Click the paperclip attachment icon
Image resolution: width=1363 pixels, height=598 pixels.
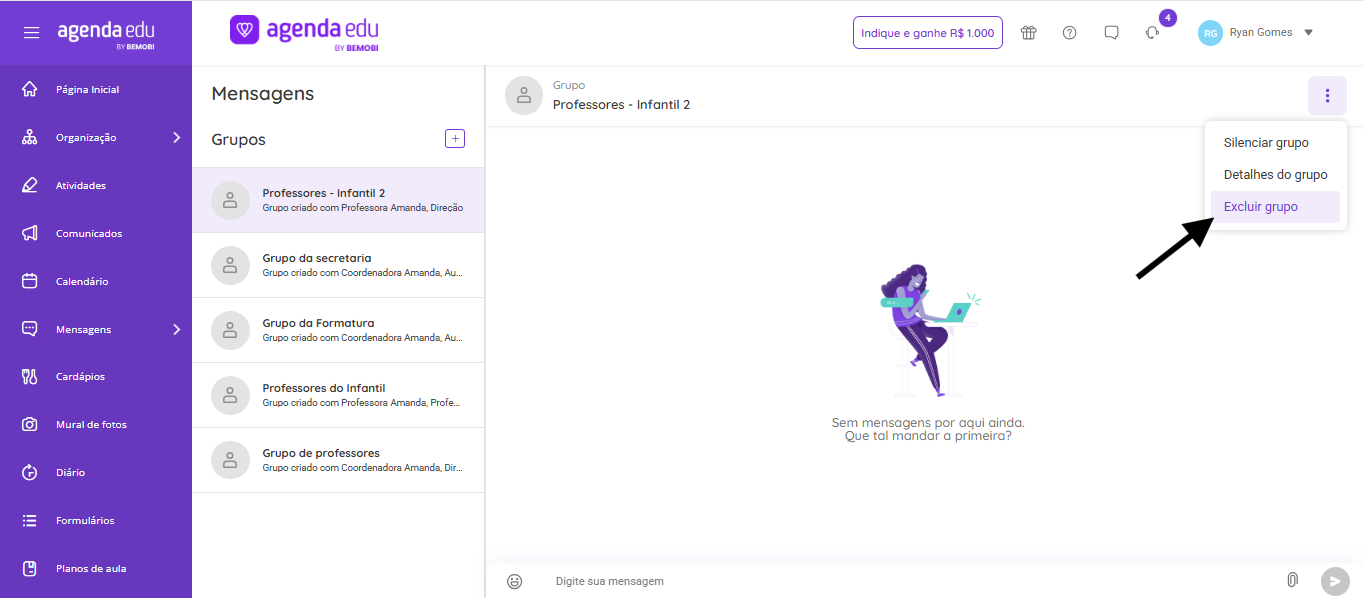(1292, 580)
